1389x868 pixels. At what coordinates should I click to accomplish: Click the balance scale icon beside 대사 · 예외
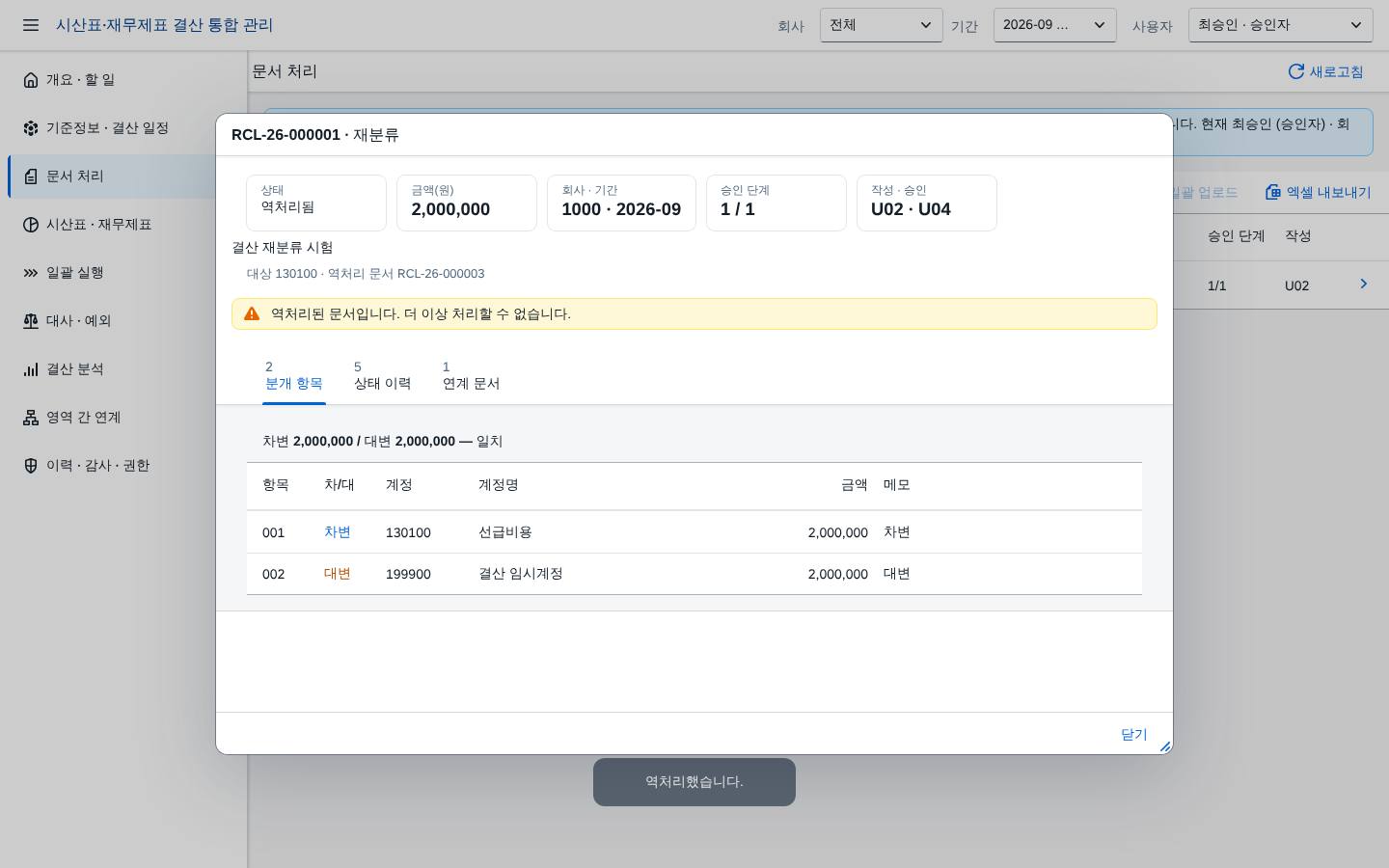(x=31, y=321)
